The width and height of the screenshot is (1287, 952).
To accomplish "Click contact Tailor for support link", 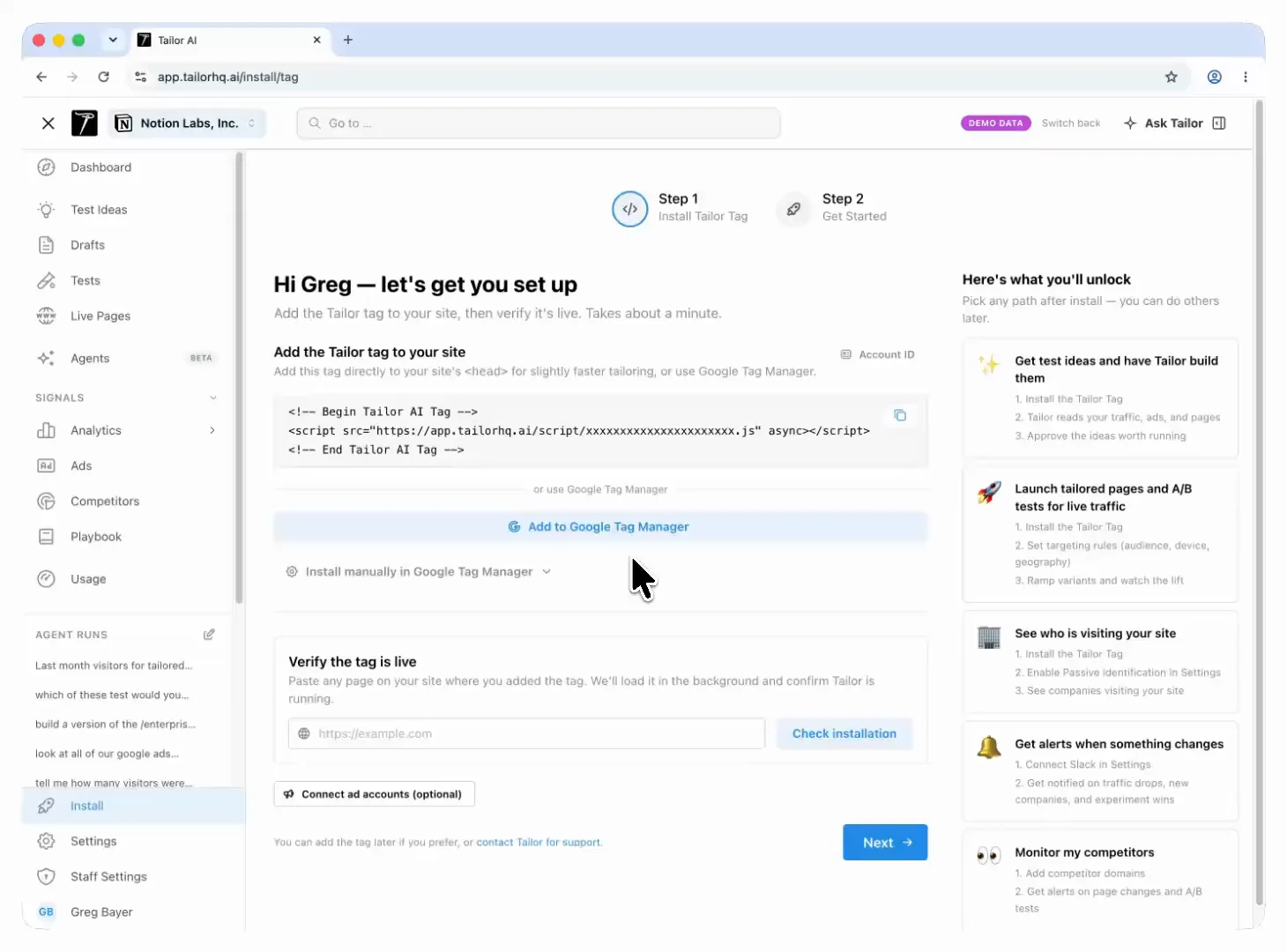I will [539, 843].
